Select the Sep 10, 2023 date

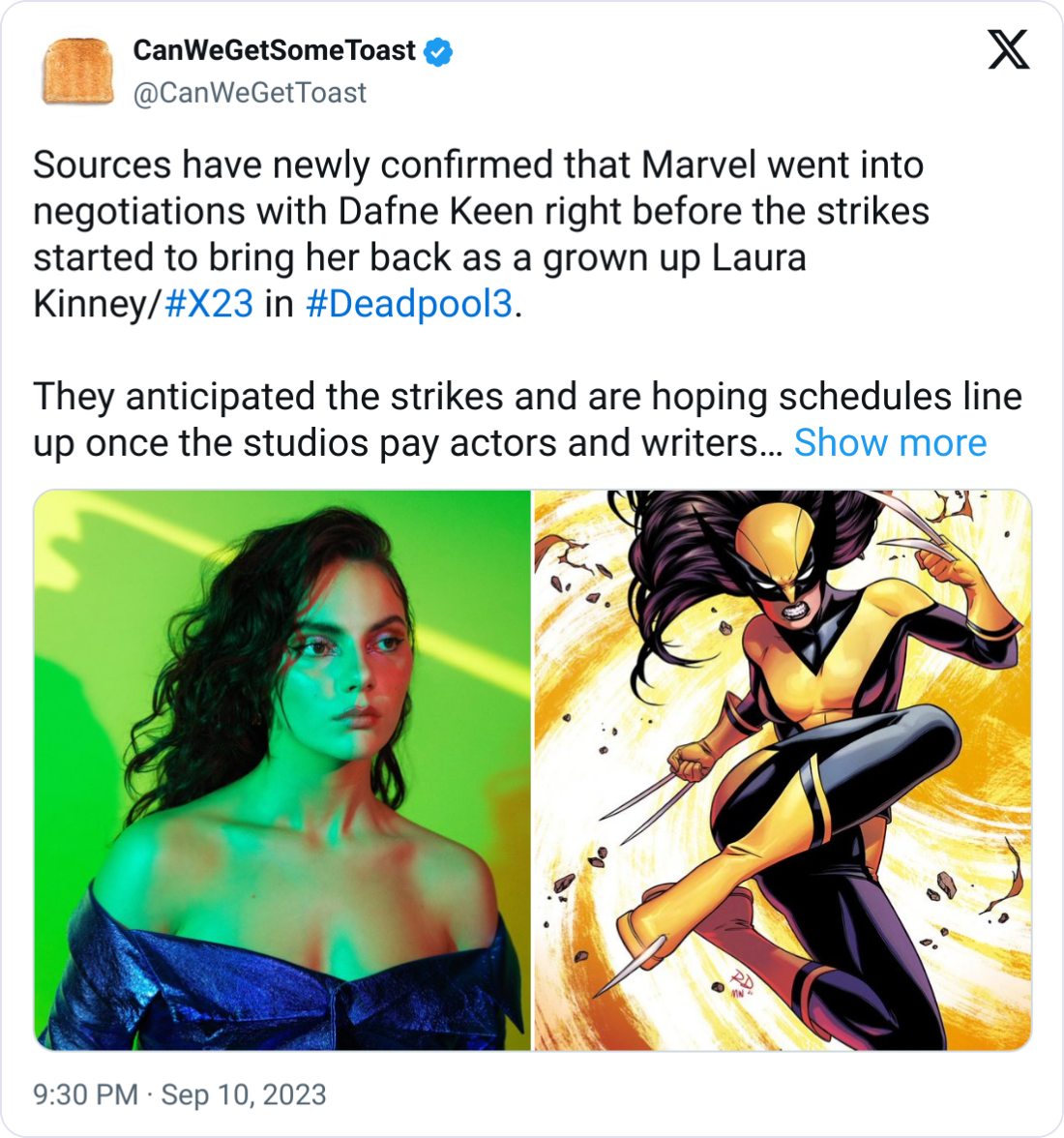click(x=244, y=1094)
